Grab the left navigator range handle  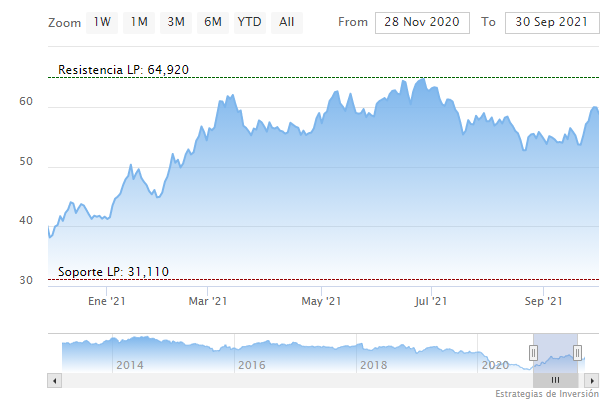[x=533, y=352]
